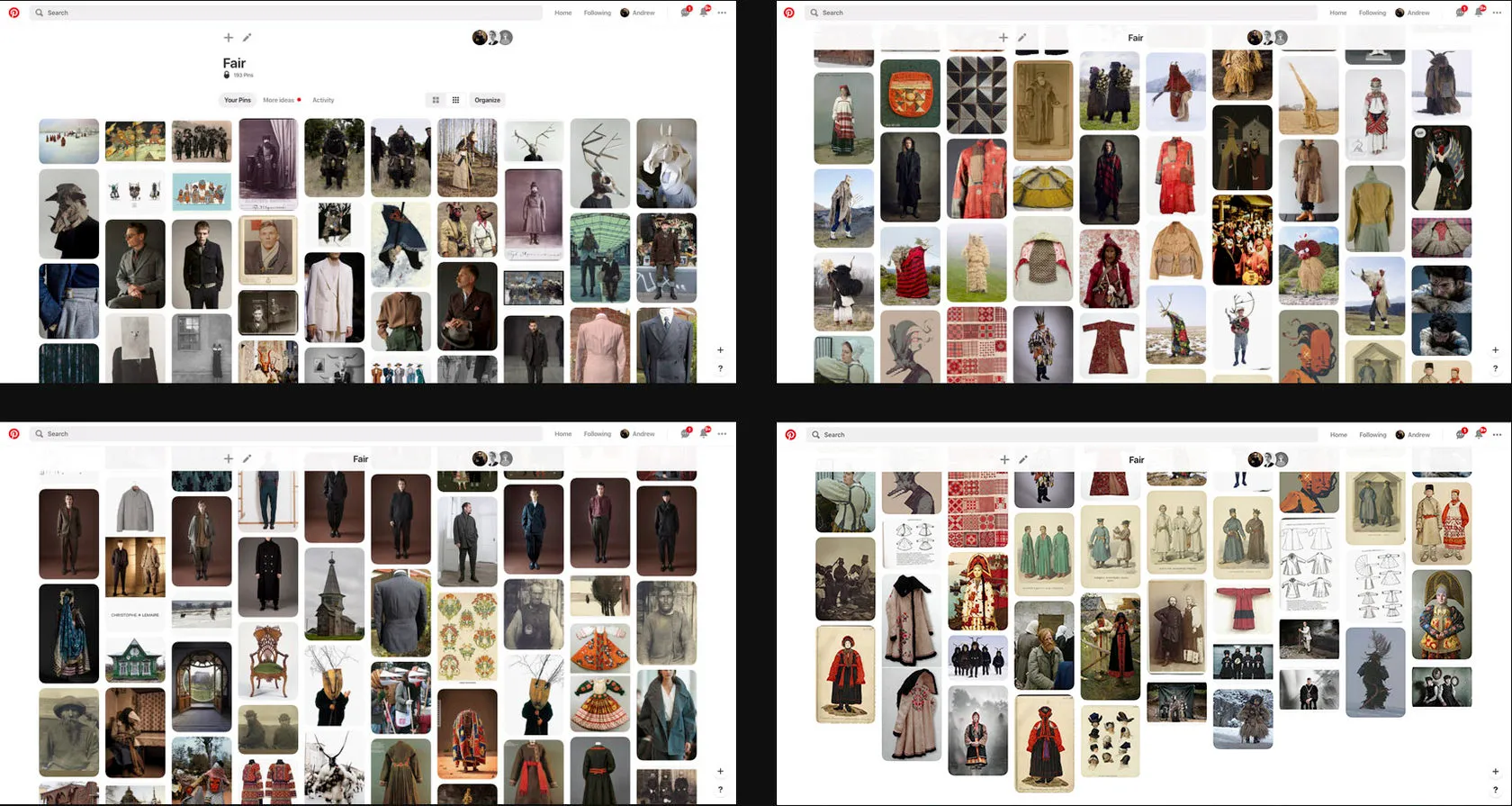The width and height of the screenshot is (1512, 806).
Task: Open messages icon in top-right window
Action: point(1461,13)
